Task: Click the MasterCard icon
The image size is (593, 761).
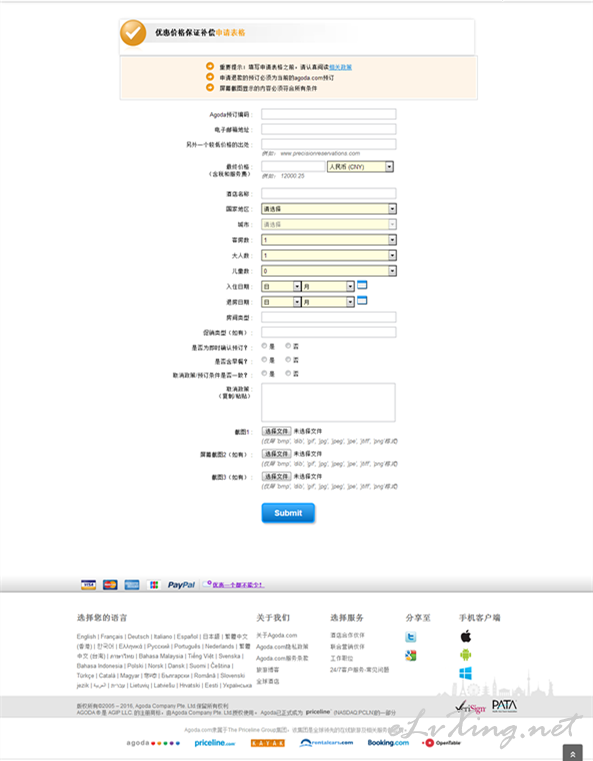Action: coord(110,585)
